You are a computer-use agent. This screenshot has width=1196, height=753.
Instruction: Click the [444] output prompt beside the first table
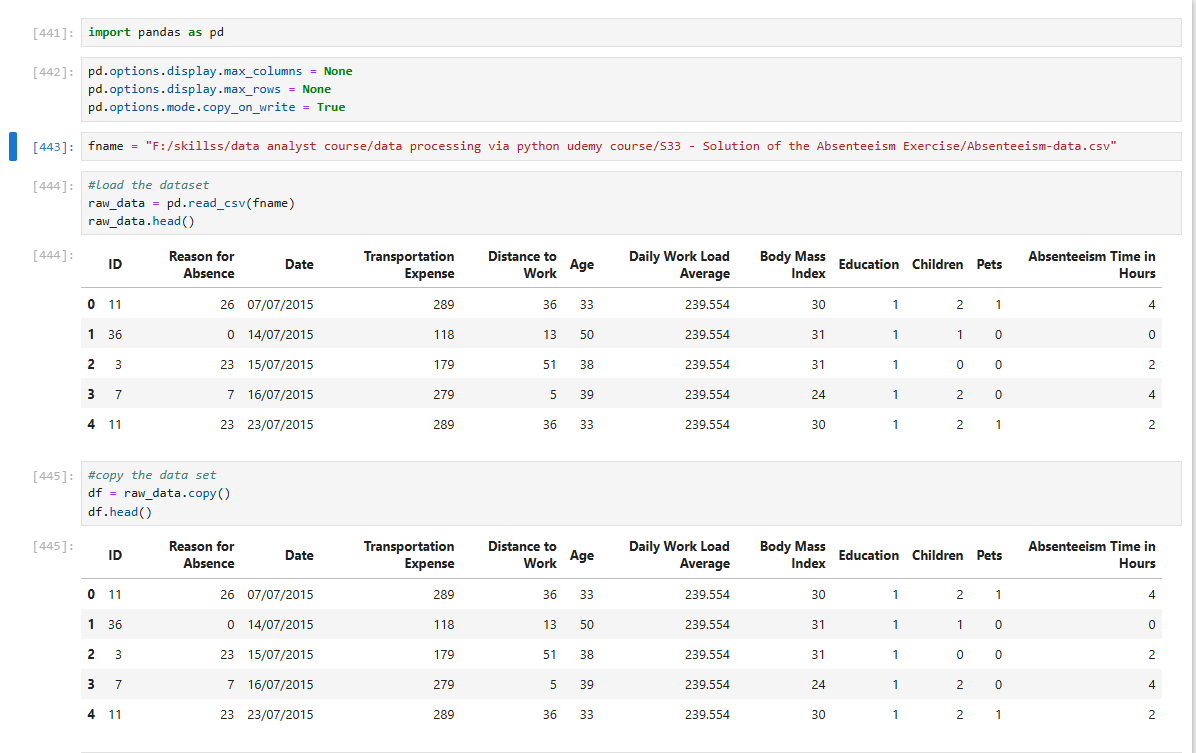pyautogui.click(x=53, y=255)
